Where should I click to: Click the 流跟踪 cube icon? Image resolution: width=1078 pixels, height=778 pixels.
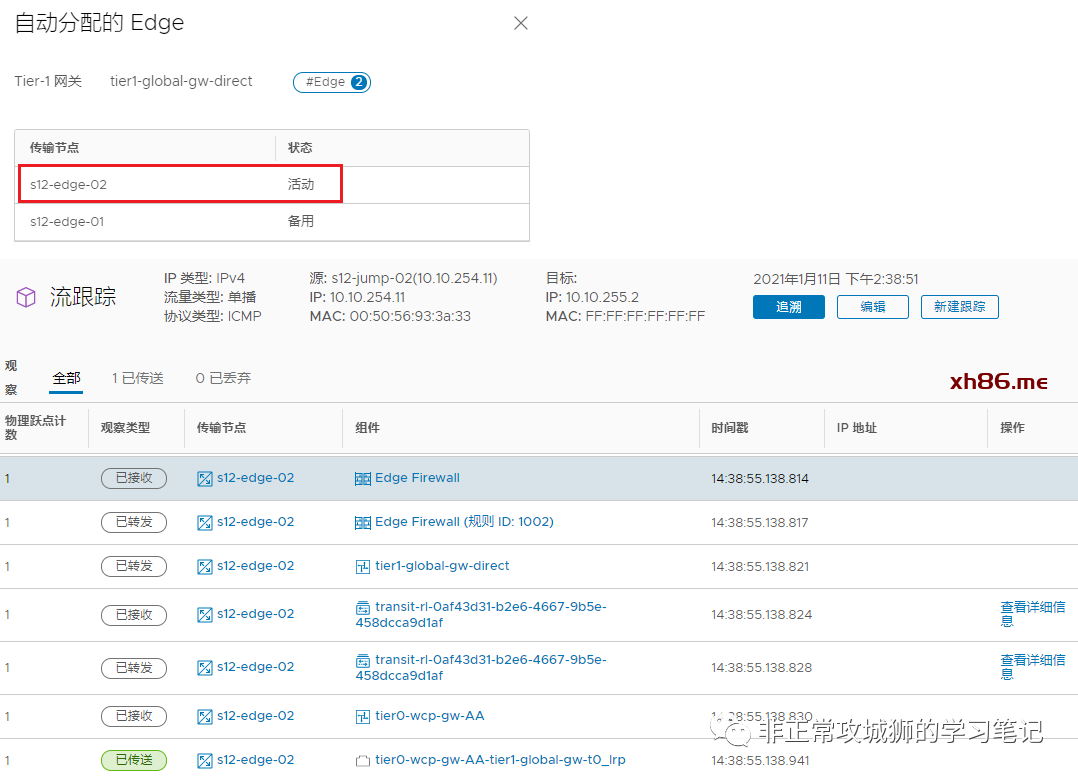tap(26, 297)
